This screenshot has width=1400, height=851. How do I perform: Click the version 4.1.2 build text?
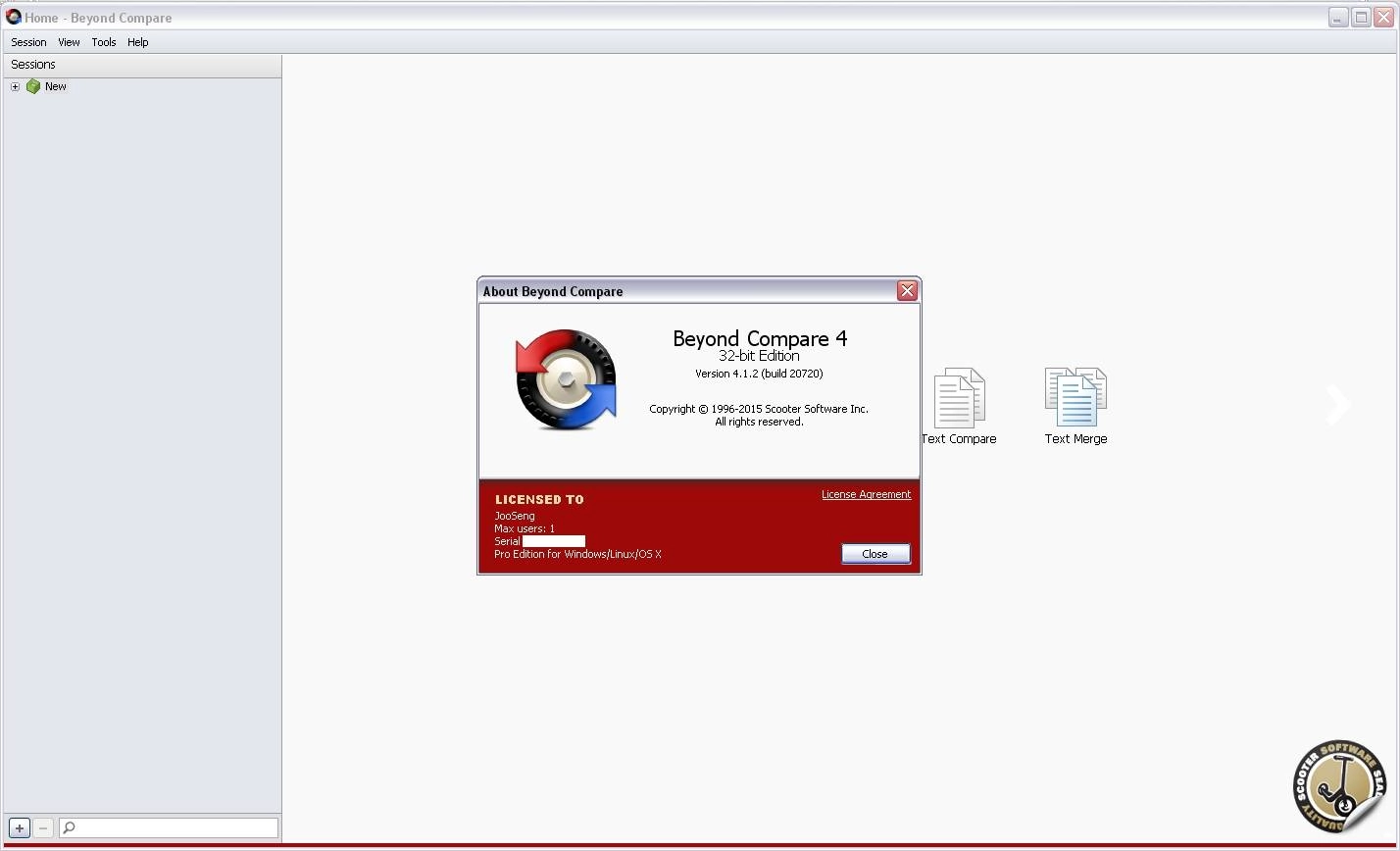click(759, 374)
